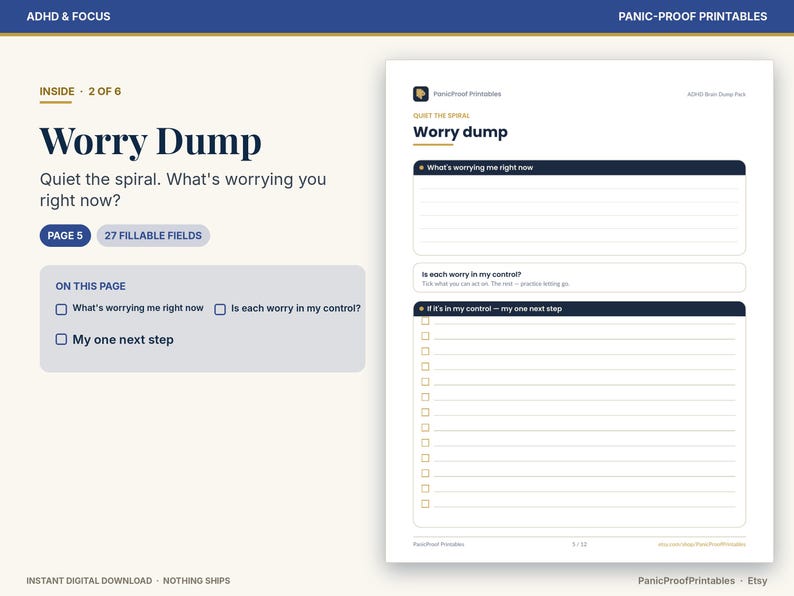794x596 pixels.
Task: Click the "INSTANT DIGITAL DOWNLOAD" footer text
Action: [x=89, y=581]
